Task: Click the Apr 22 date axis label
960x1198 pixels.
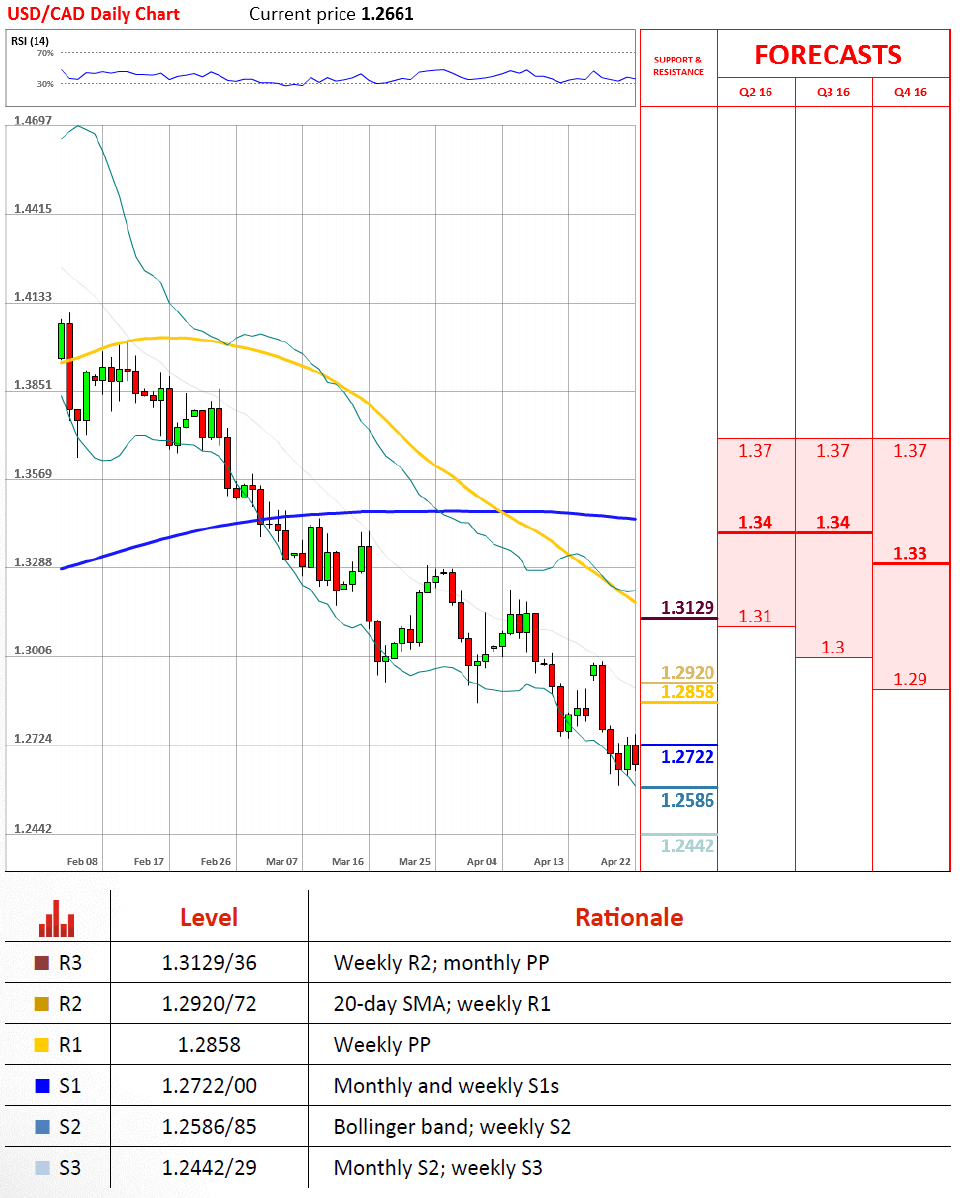Action: (x=615, y=861)
